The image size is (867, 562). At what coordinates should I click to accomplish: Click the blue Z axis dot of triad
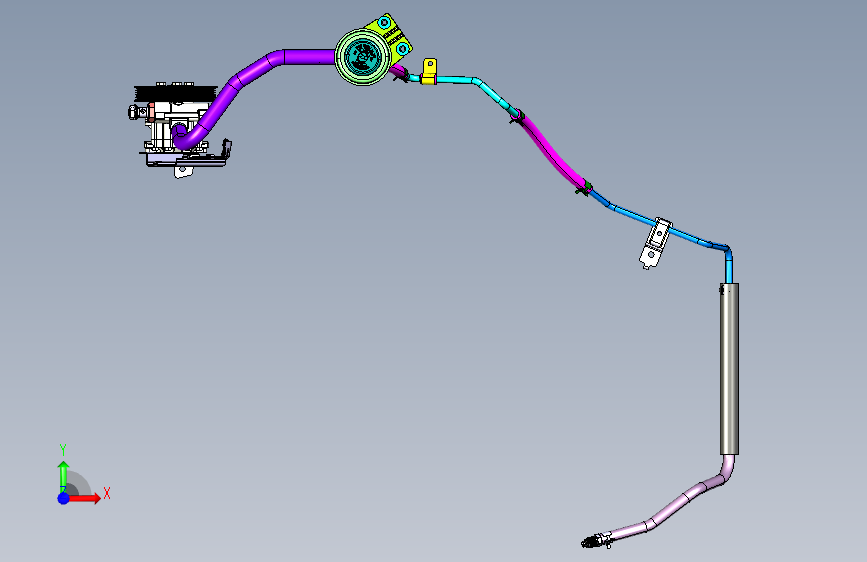[64, 498]
